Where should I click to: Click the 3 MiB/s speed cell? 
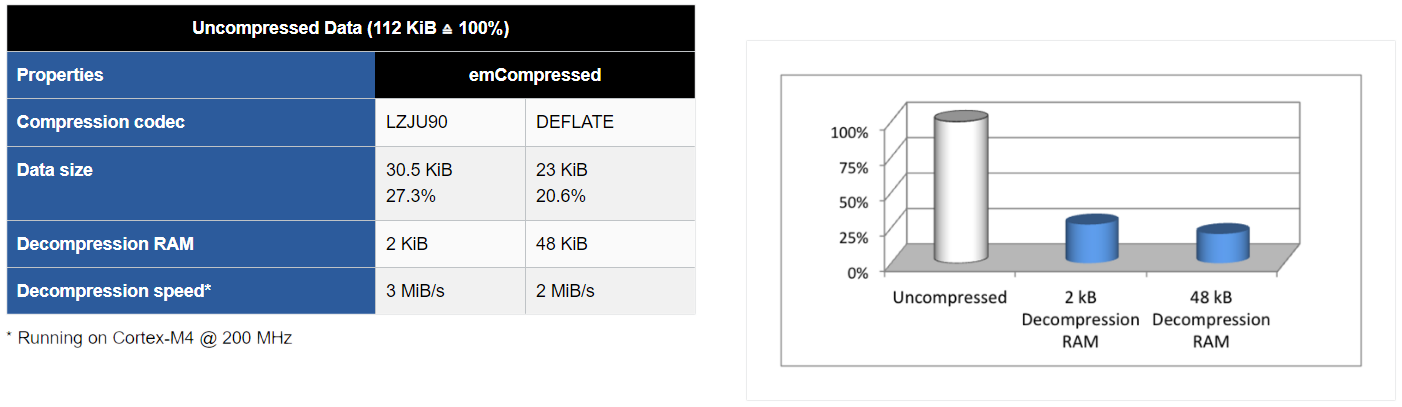pos(450,291)
